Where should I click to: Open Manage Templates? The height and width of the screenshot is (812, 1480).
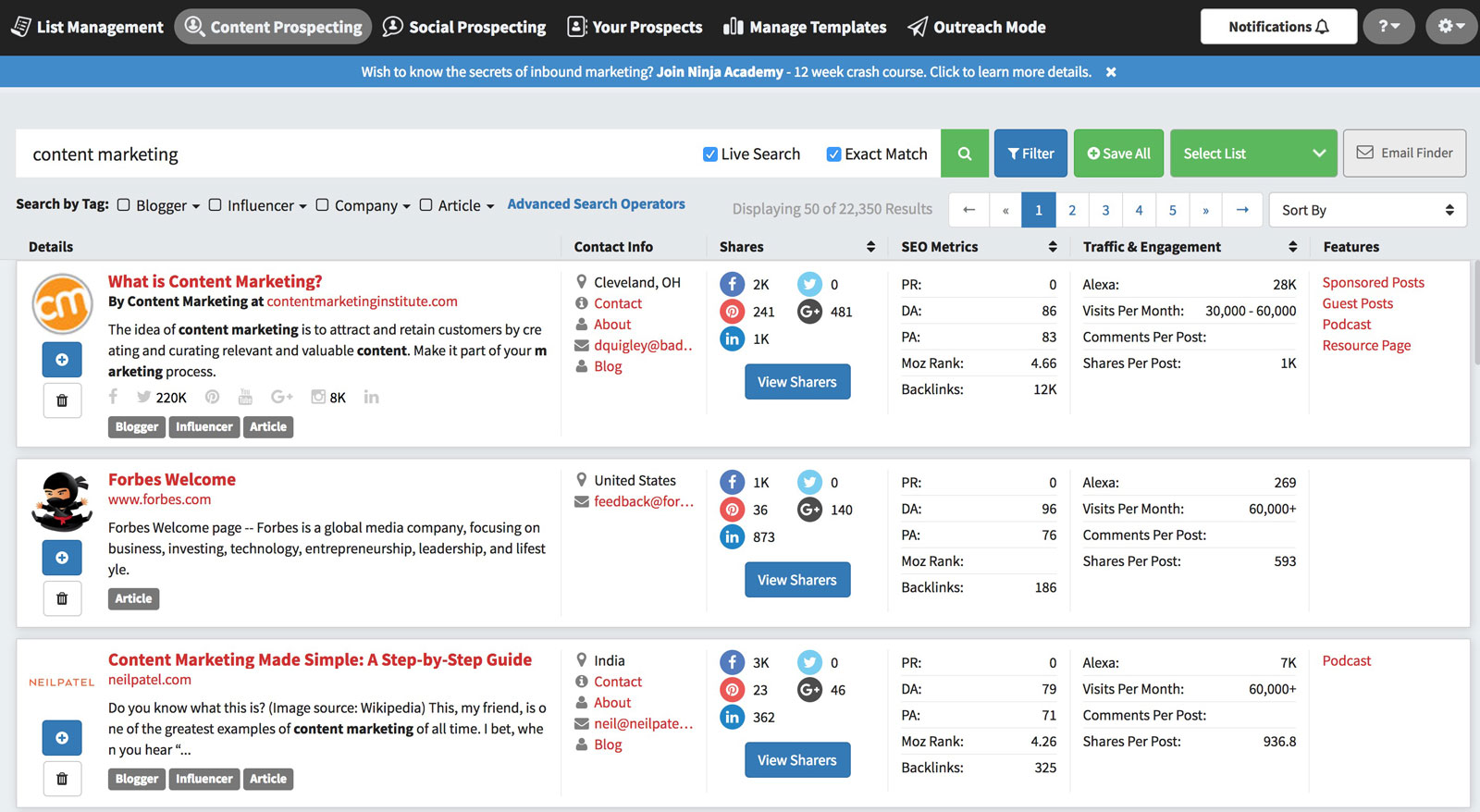coord(805,27)
